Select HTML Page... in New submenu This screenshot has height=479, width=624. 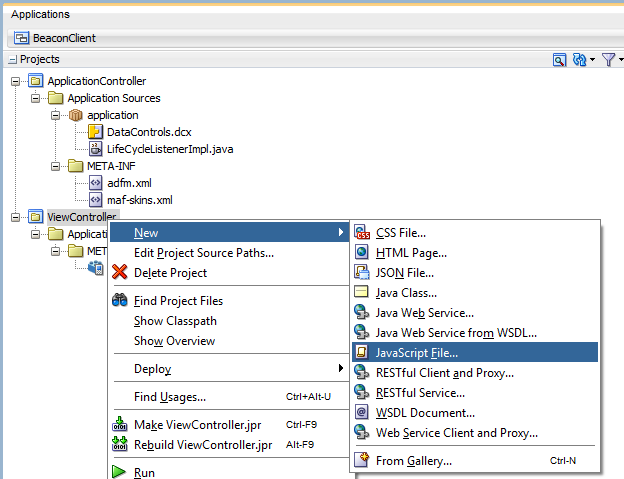[475, 253]
